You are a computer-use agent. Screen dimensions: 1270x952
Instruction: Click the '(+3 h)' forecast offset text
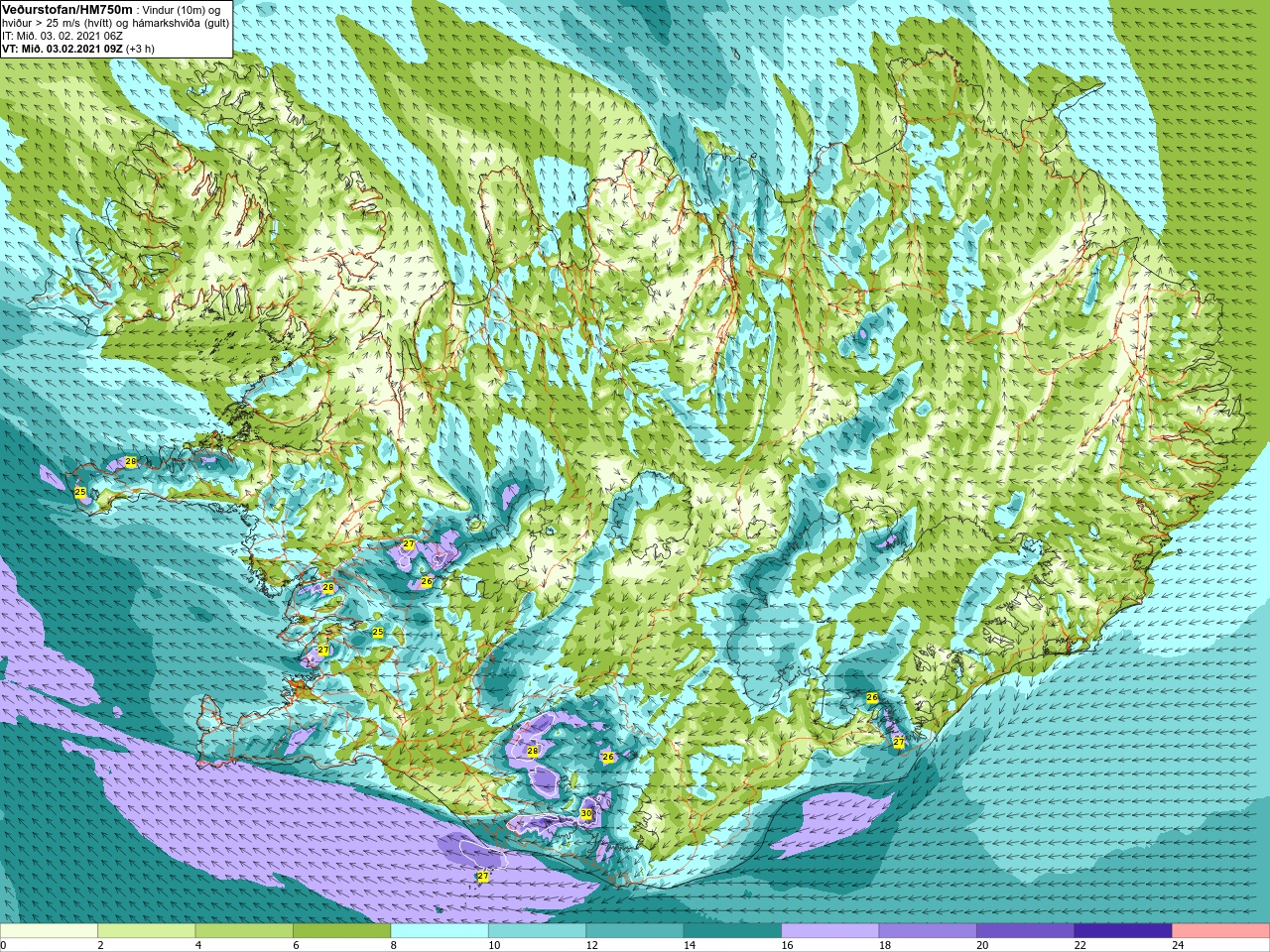click(140, 49)
